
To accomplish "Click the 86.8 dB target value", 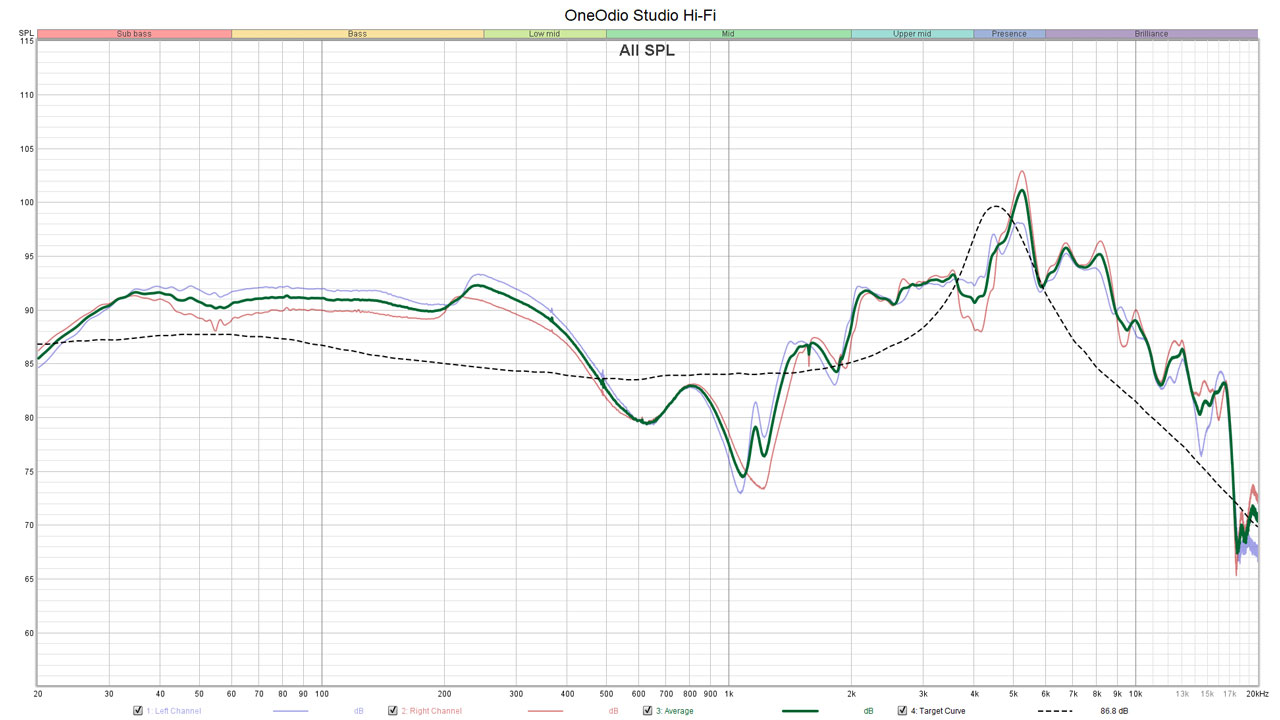I will (x=1114, y=711).
